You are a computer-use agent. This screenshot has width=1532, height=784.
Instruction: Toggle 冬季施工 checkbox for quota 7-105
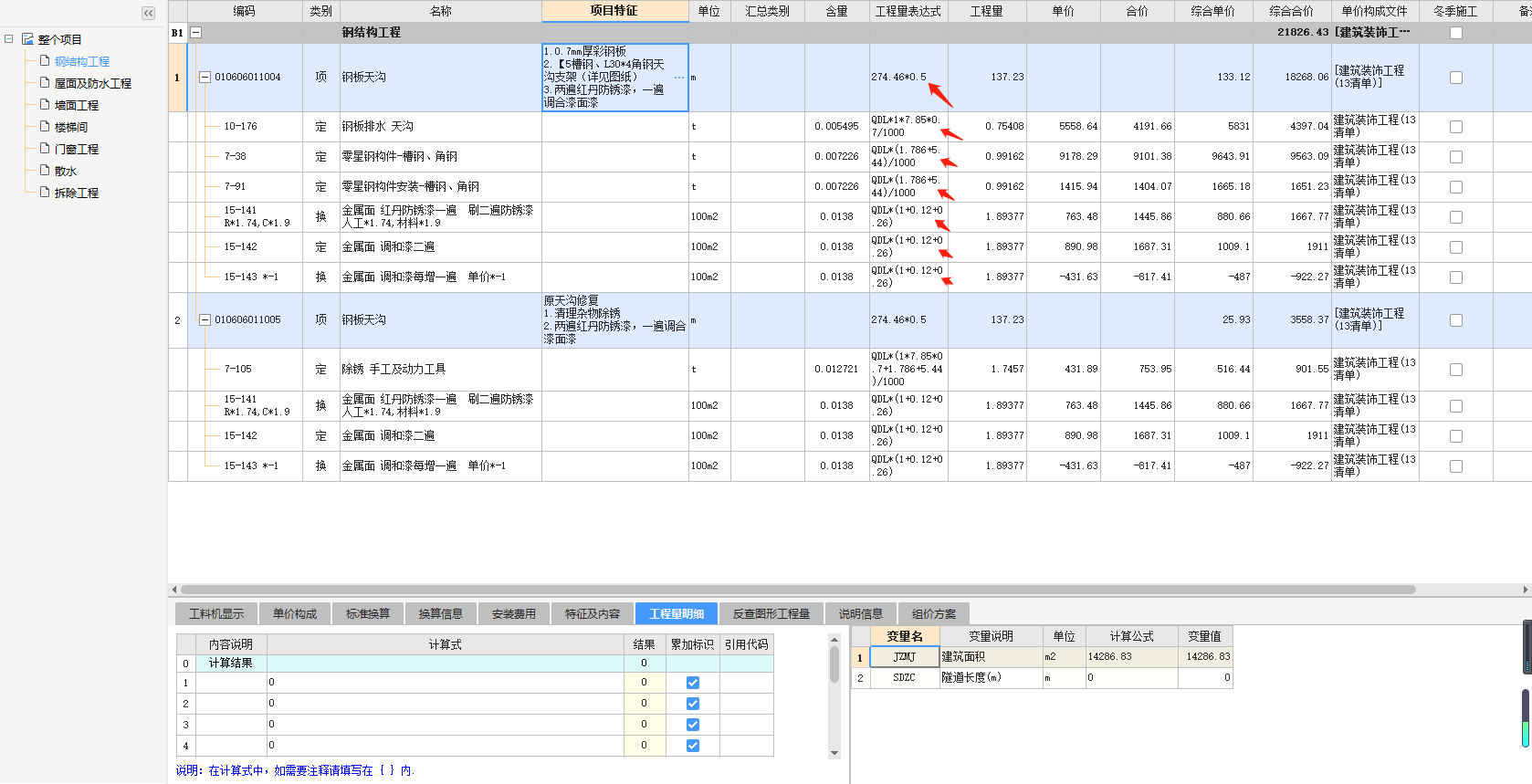[x=1456, y=370]
